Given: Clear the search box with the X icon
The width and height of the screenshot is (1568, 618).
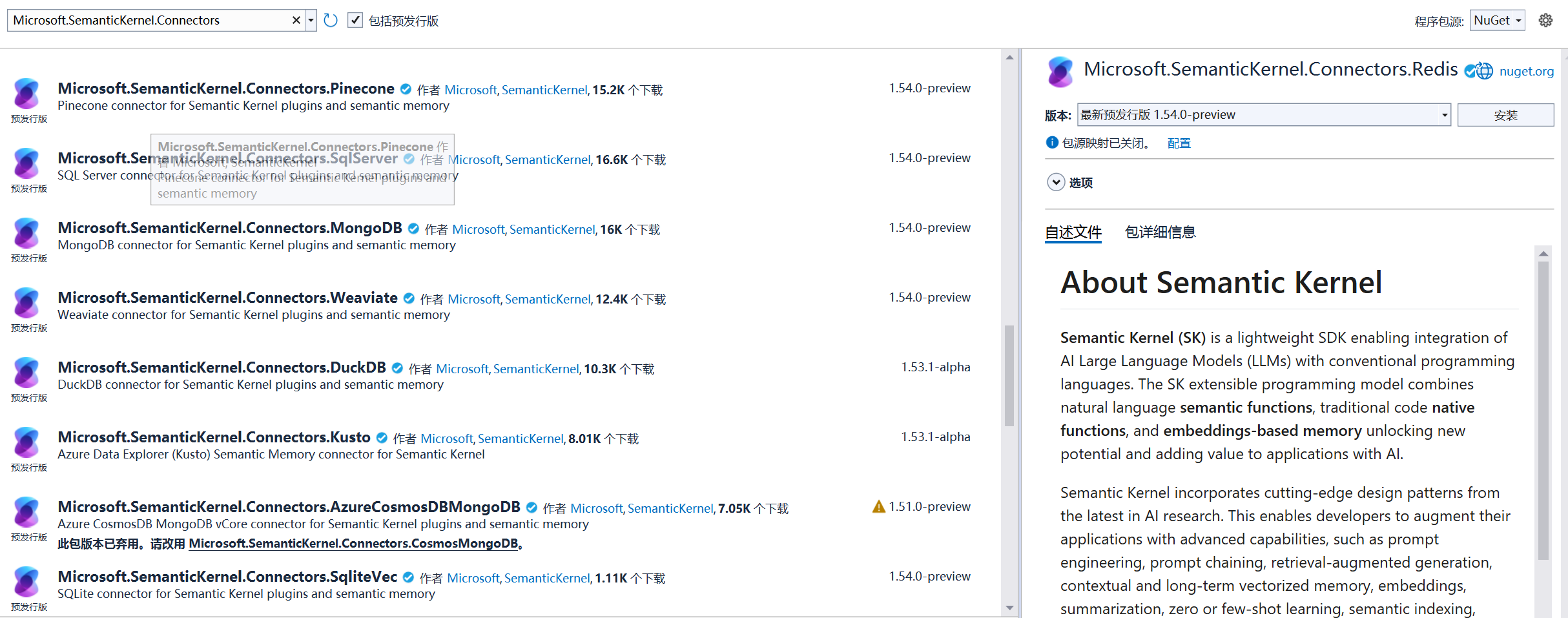Looking at the screenshot, I should (296, 21).
